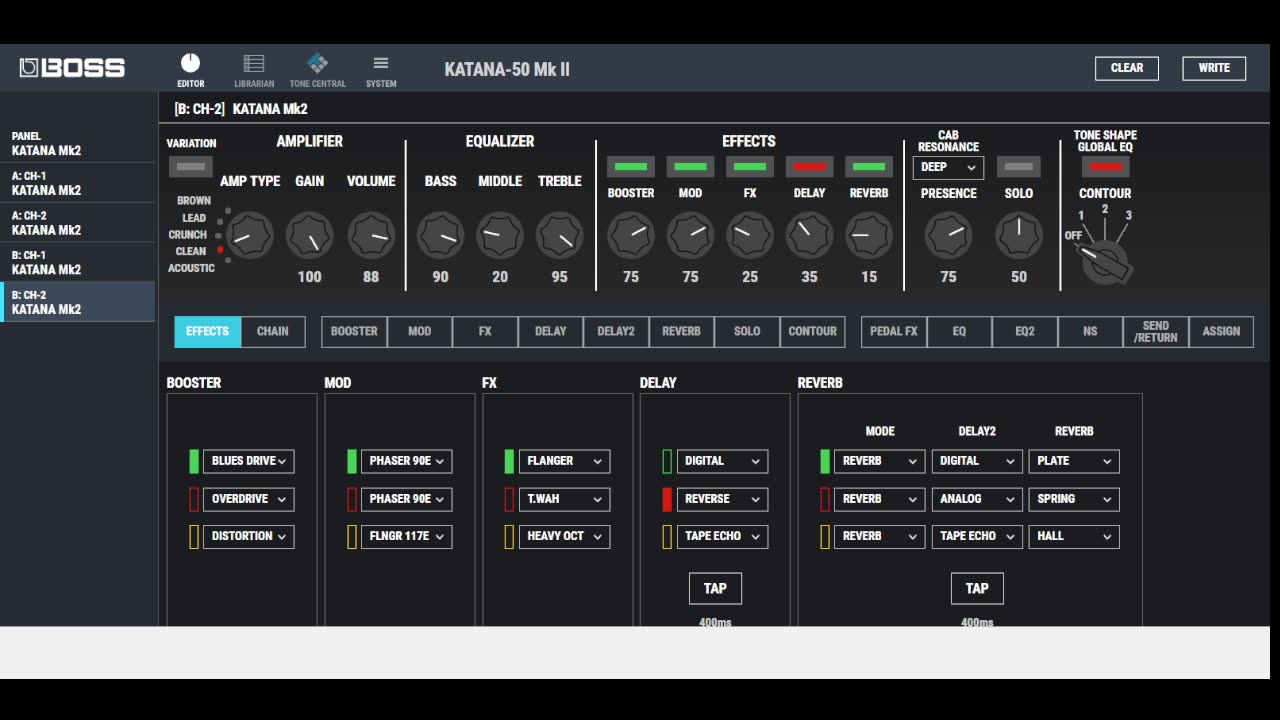Open the FLNGR 117E mod dropdown

point(406,536)
